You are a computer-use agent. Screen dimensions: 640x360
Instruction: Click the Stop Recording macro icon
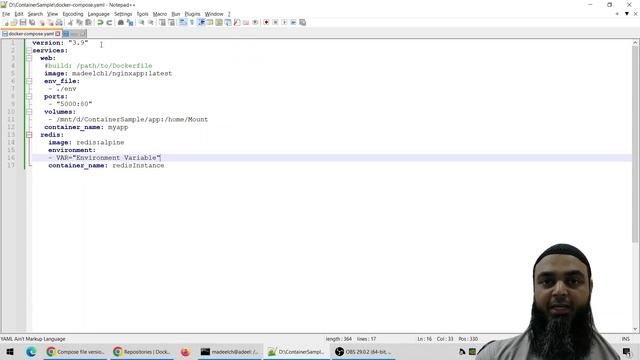pos(276,22)
